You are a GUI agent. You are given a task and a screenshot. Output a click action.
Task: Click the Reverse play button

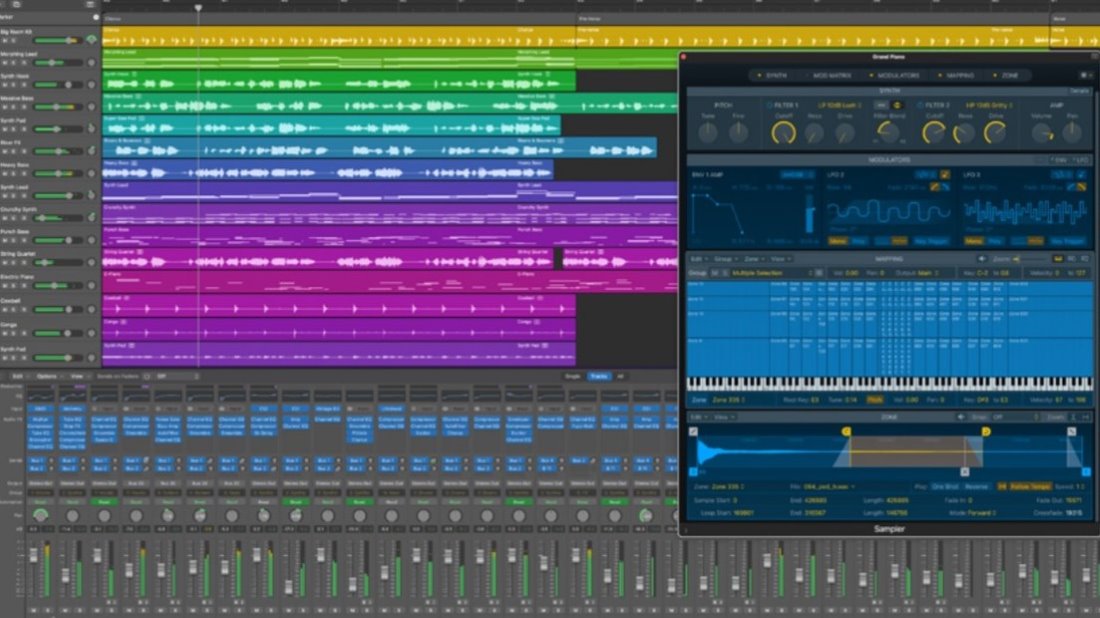pyautogui.click(x=977, y=487)
